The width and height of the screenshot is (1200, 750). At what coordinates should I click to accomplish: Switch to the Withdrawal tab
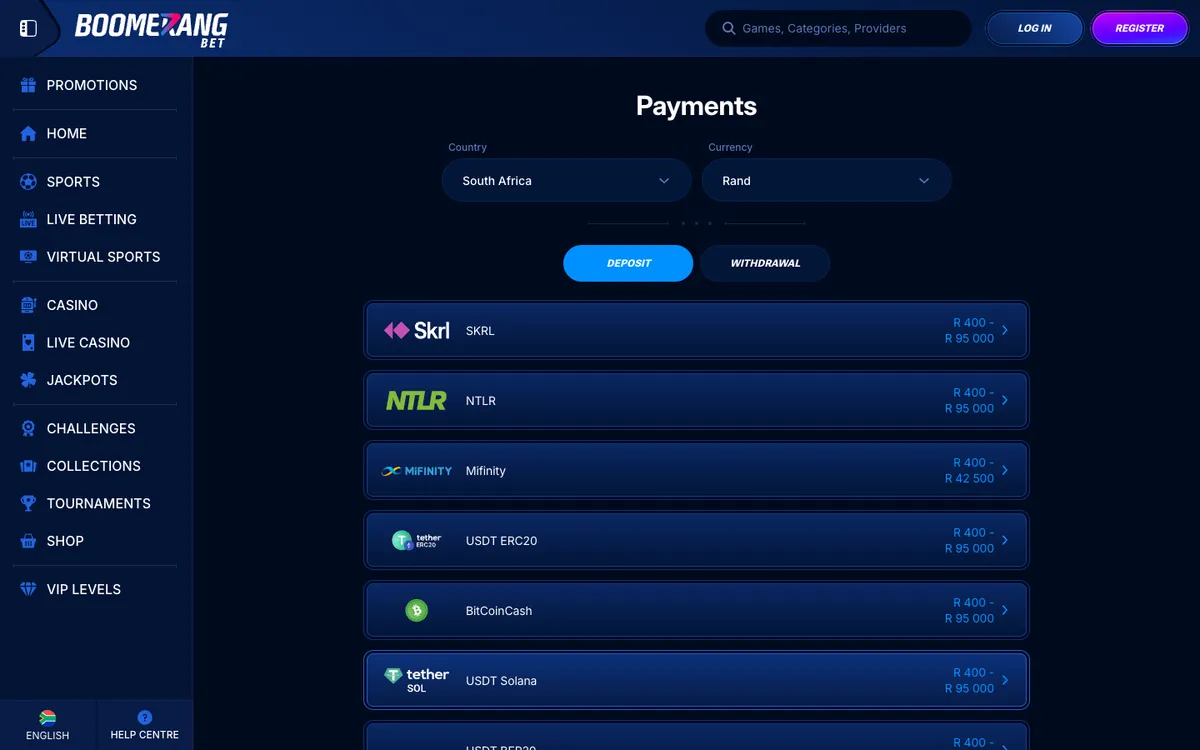pyautogui.click(x=765, y=263)
